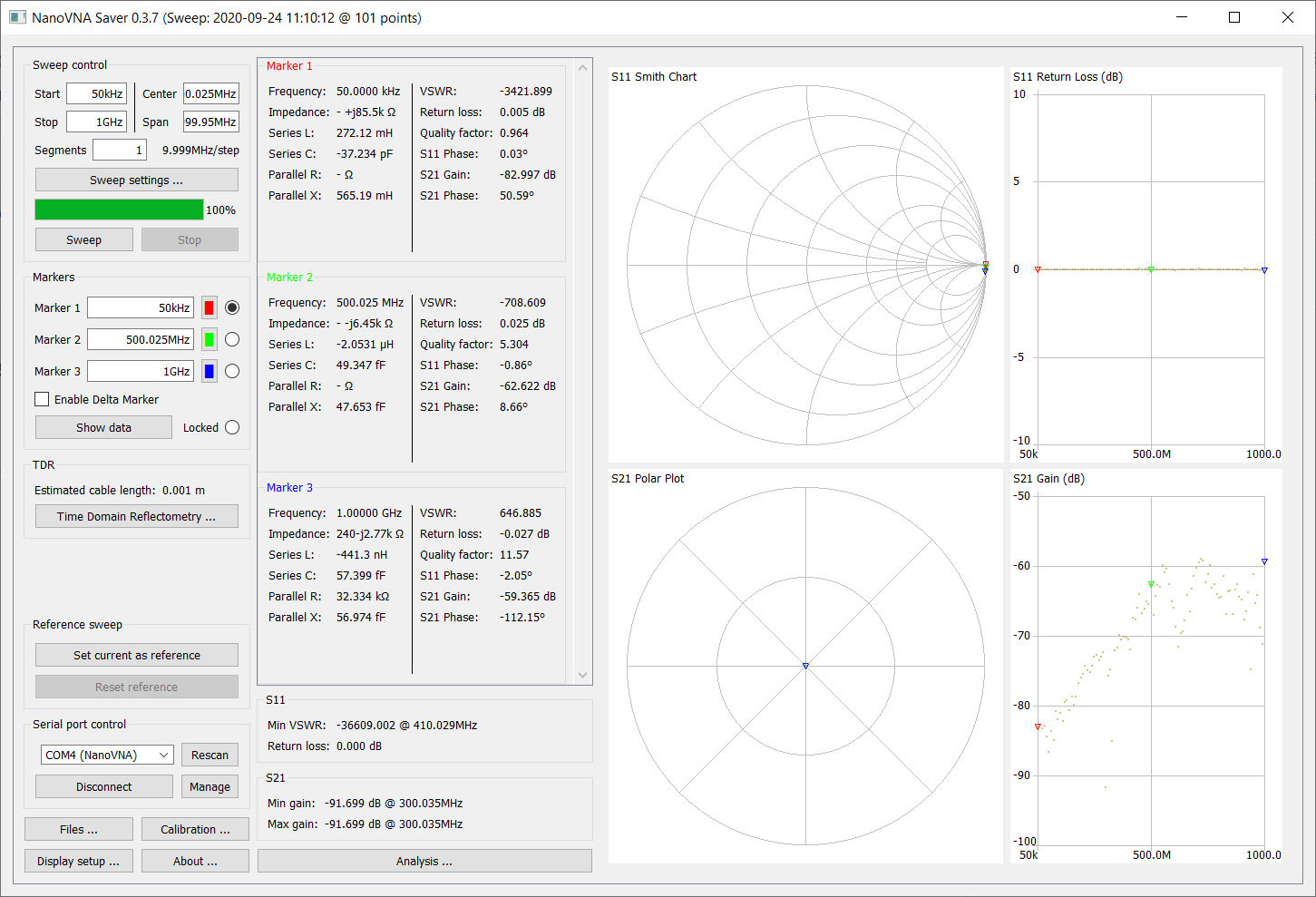Screen dimensions: 1316x897
Task: Click the green Marker 2 color swatch
Action: [x=210, y=339]
